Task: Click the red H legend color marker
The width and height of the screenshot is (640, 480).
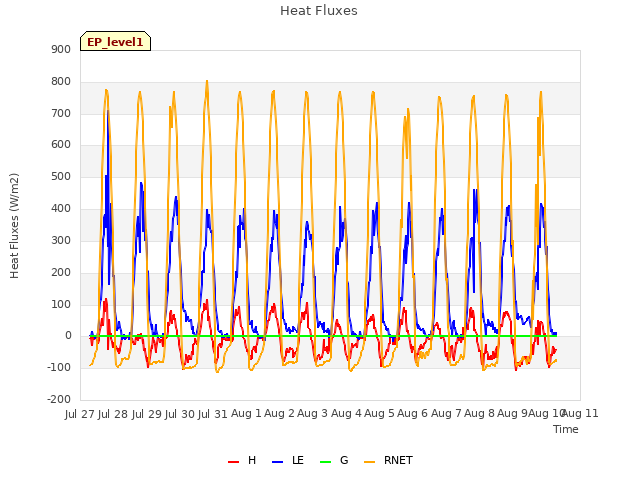Action: click(x=233, y=462)
